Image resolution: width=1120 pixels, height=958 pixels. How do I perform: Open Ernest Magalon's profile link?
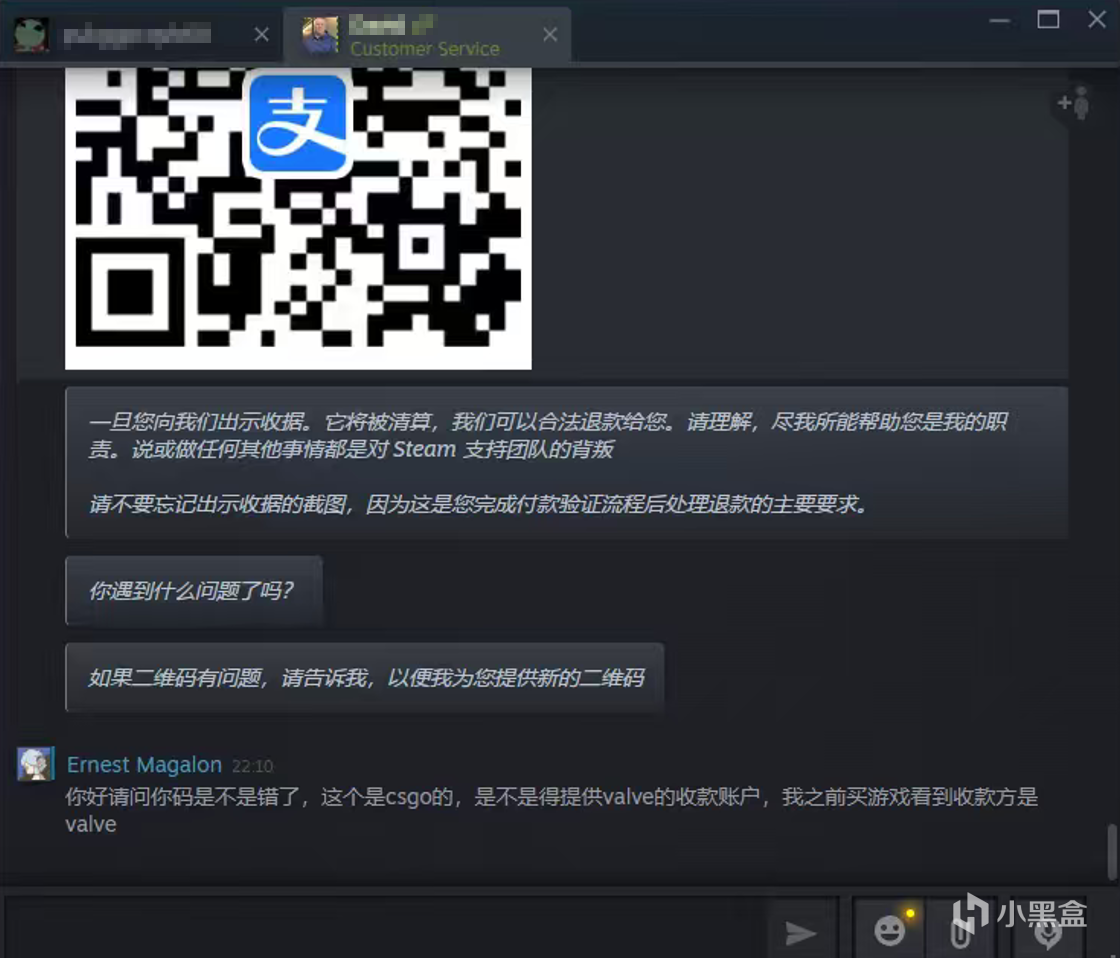[143, 764]
